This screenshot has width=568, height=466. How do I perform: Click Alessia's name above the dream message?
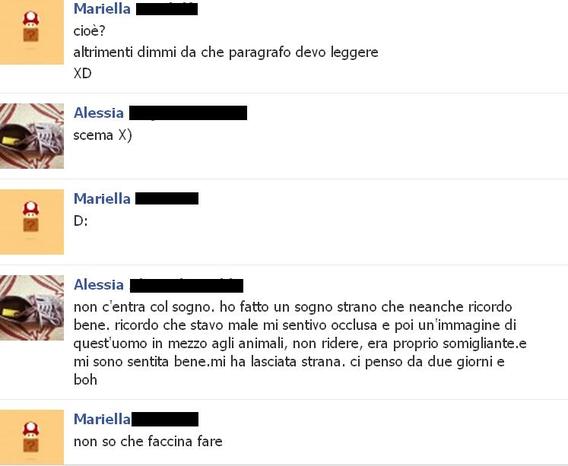99,284
